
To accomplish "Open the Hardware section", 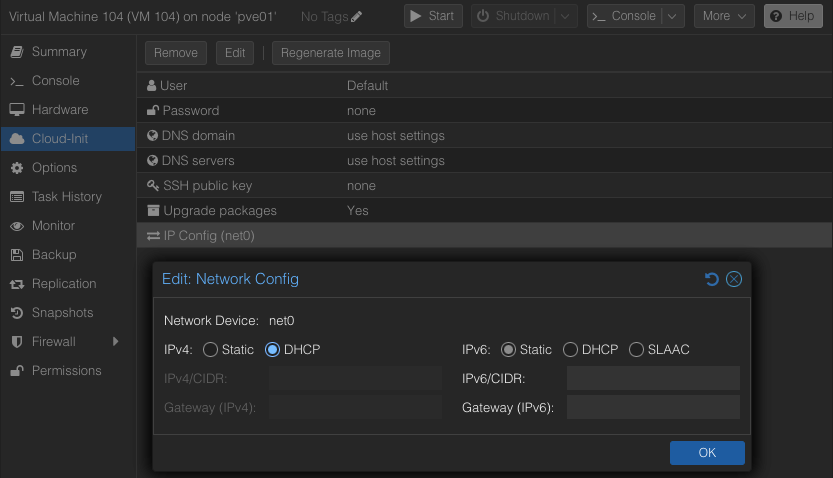I will point(60,110).
